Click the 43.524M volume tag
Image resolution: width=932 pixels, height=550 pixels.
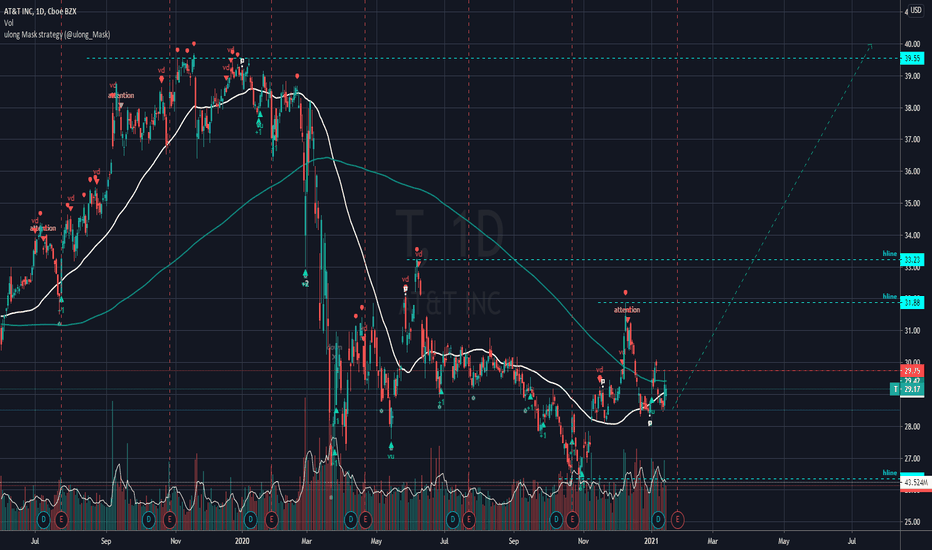click(915, 482)
